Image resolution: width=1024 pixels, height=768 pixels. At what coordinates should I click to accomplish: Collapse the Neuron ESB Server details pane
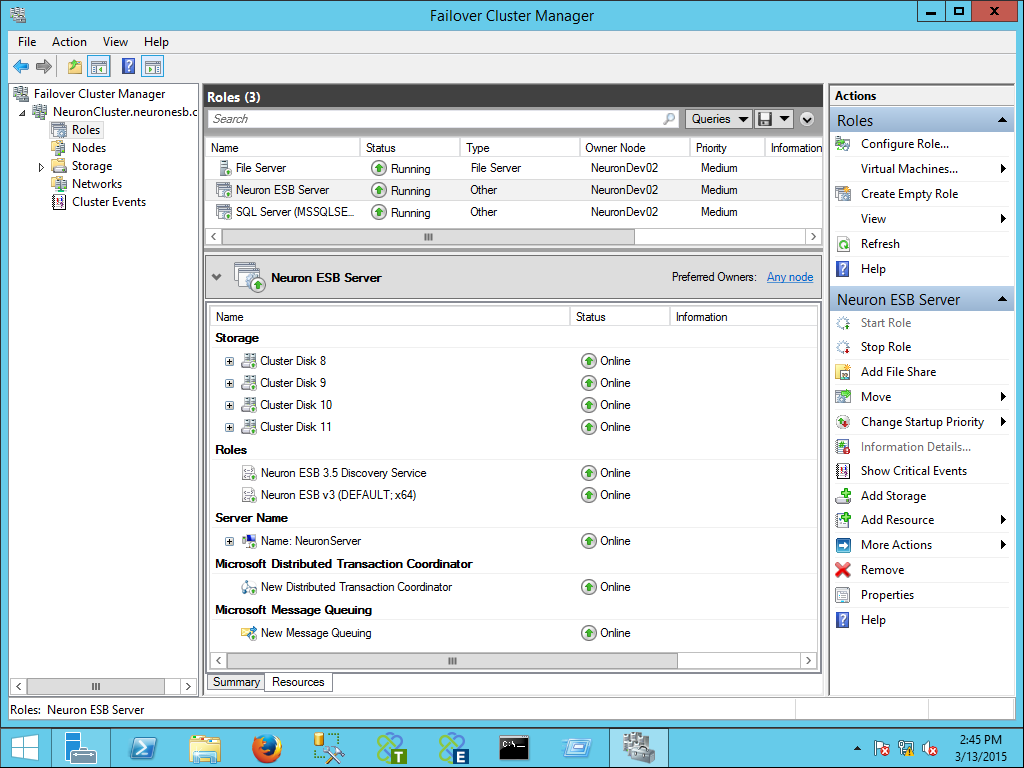[x=217, y=277]
